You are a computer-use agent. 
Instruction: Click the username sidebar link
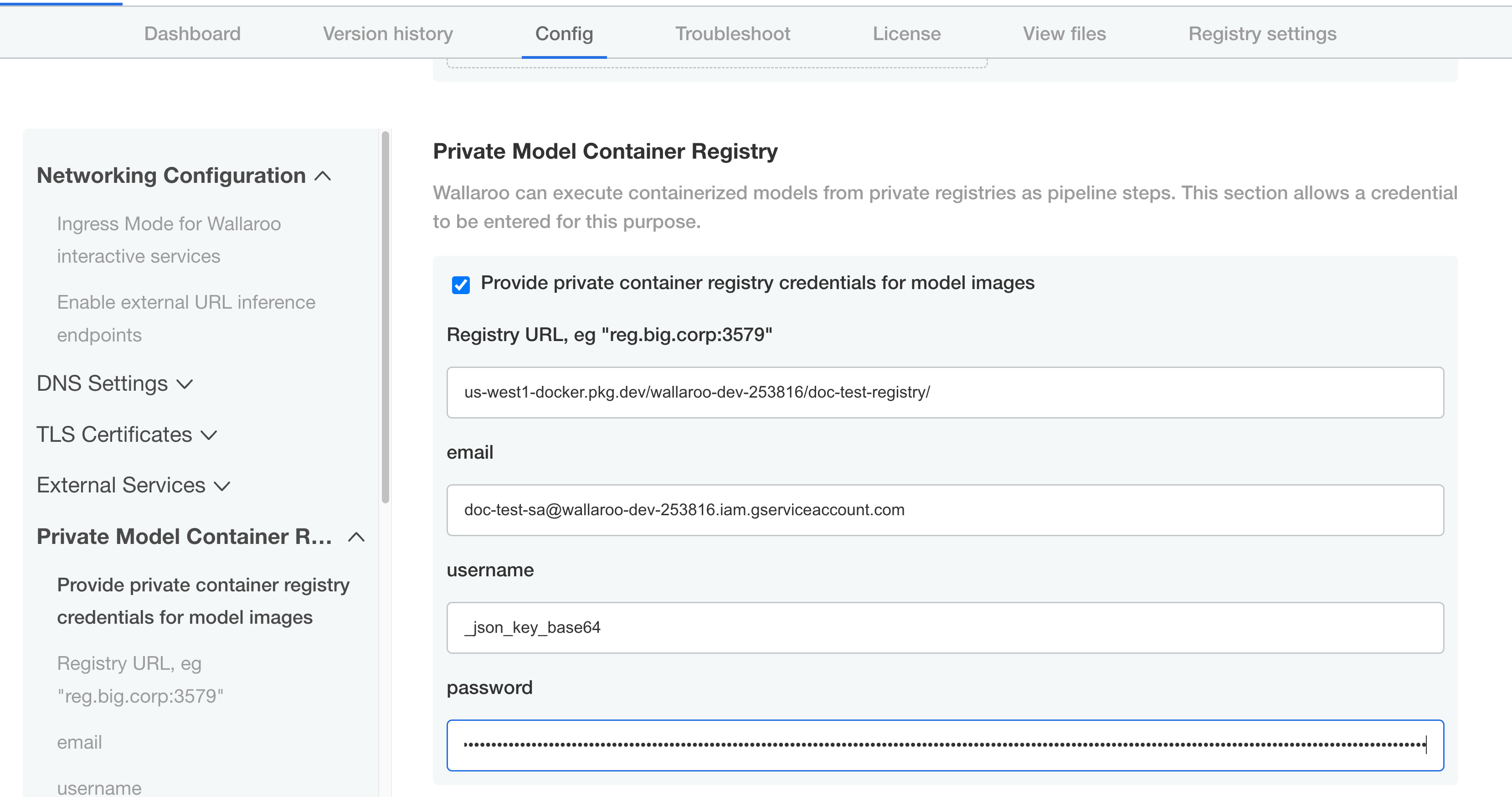tap(98, 787)
